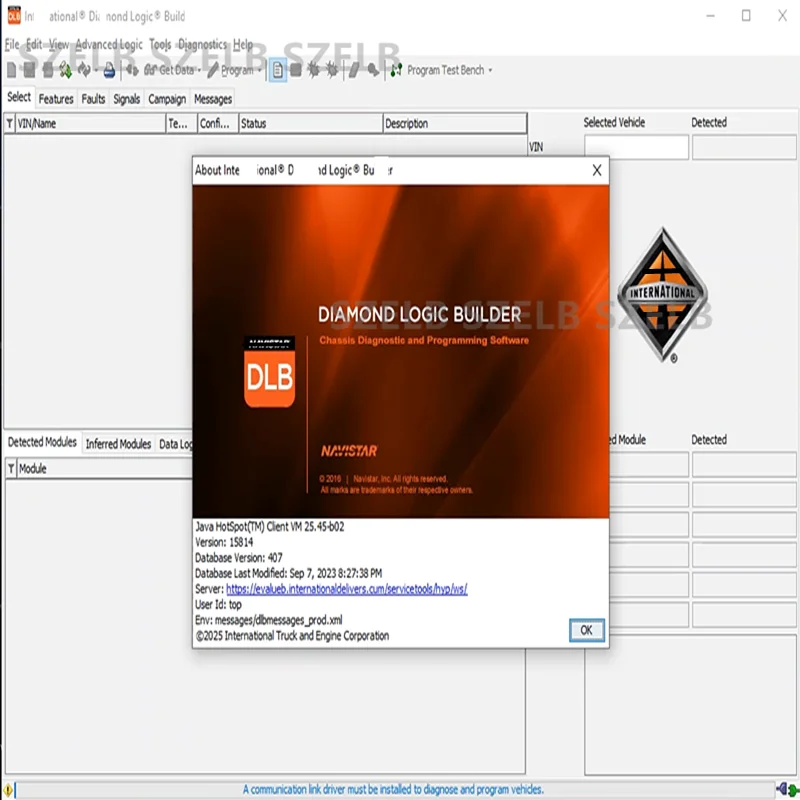Click the Get Data binoculars icon
The height and width of the screenshot is (800, 800).
pyautogui.click(x=150, y=70)
